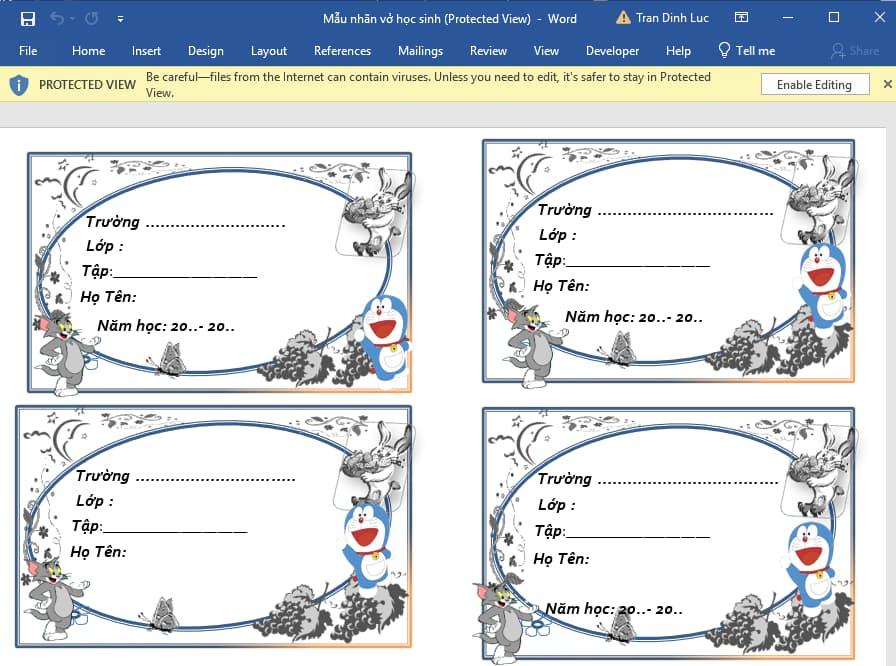This screenshot has width=896, height=666.
Task: Open the Developer tab
Action: (613, 51)
